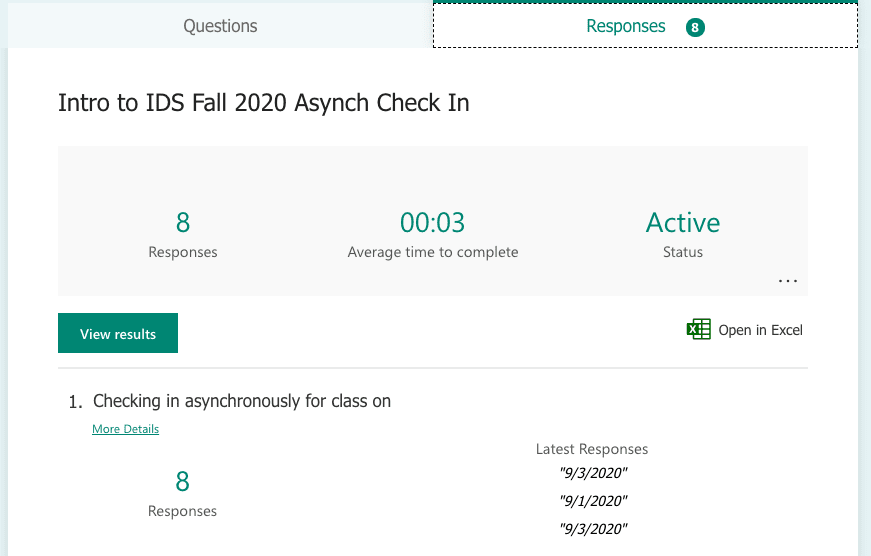Select the Average time to complete label

point(432,252)
